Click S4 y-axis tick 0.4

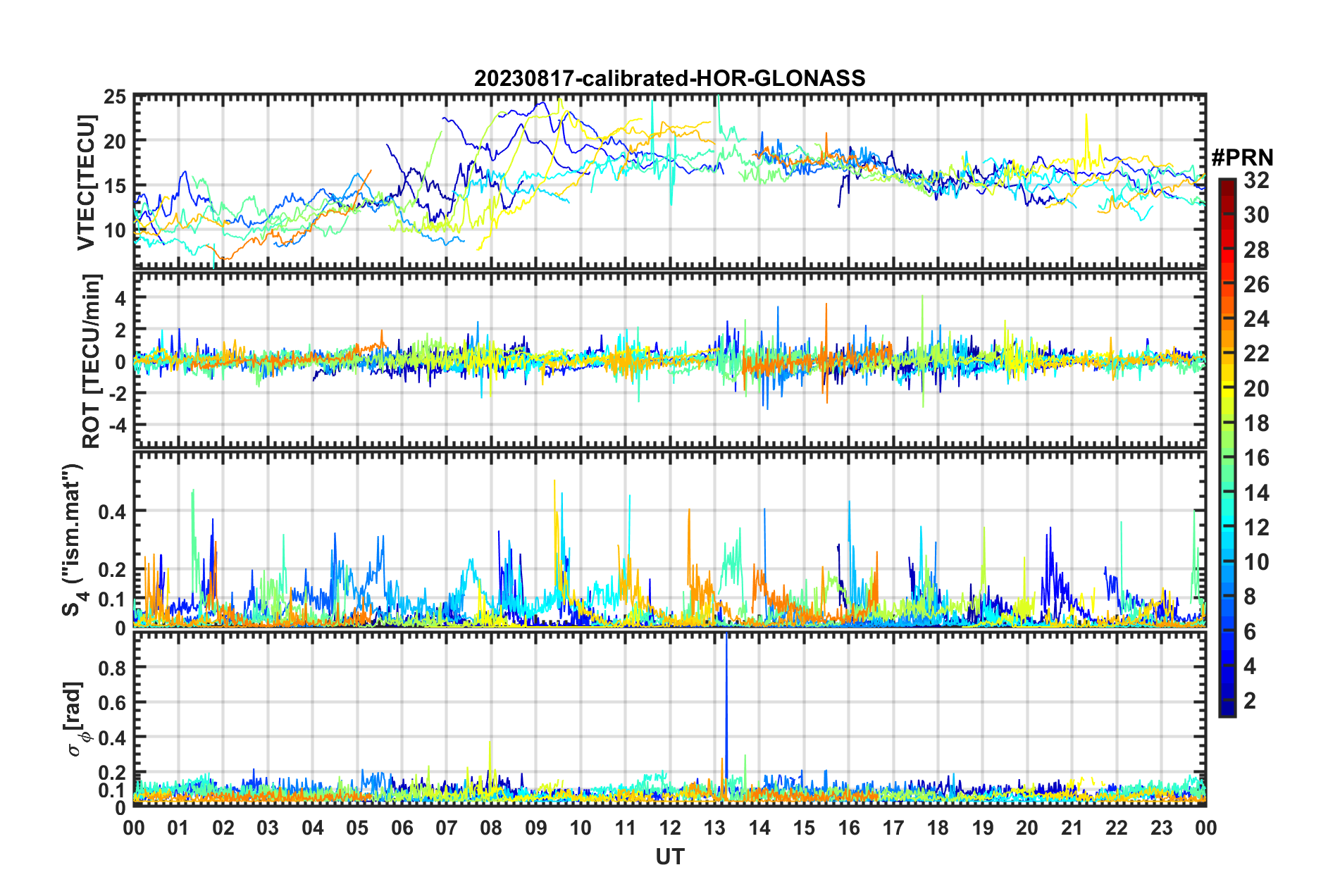click(x=112, y=511)
